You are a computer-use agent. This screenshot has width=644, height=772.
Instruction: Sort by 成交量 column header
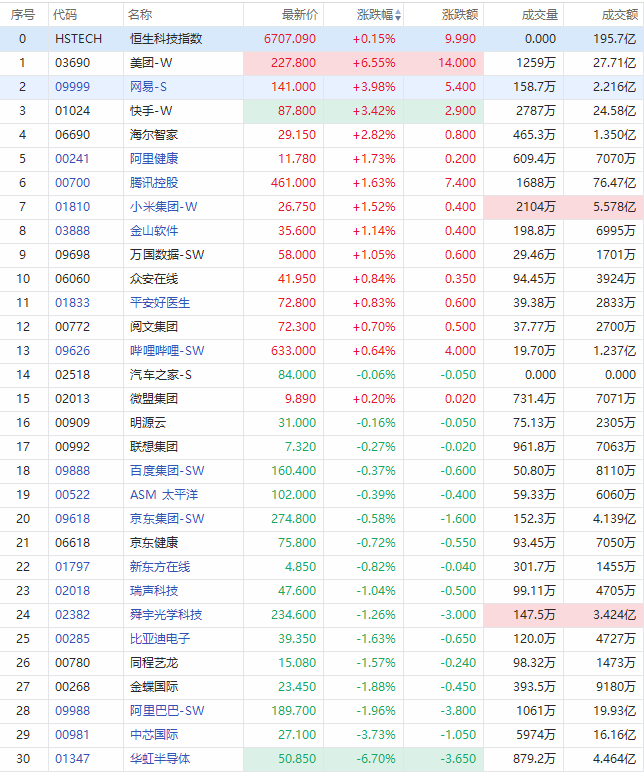click(x=540, y=15)
